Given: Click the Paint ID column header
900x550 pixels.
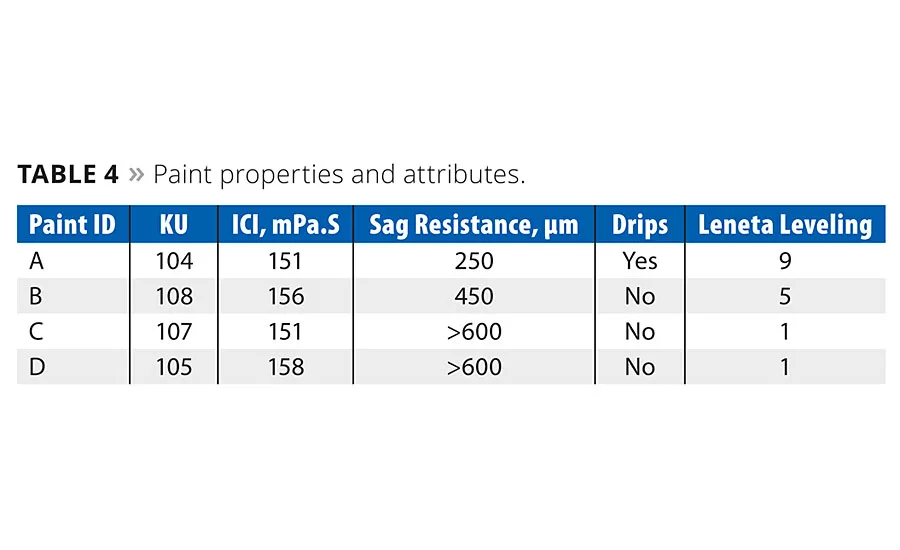Looking at the screenshot, I should pyautogui.click(x=72, y=224).
